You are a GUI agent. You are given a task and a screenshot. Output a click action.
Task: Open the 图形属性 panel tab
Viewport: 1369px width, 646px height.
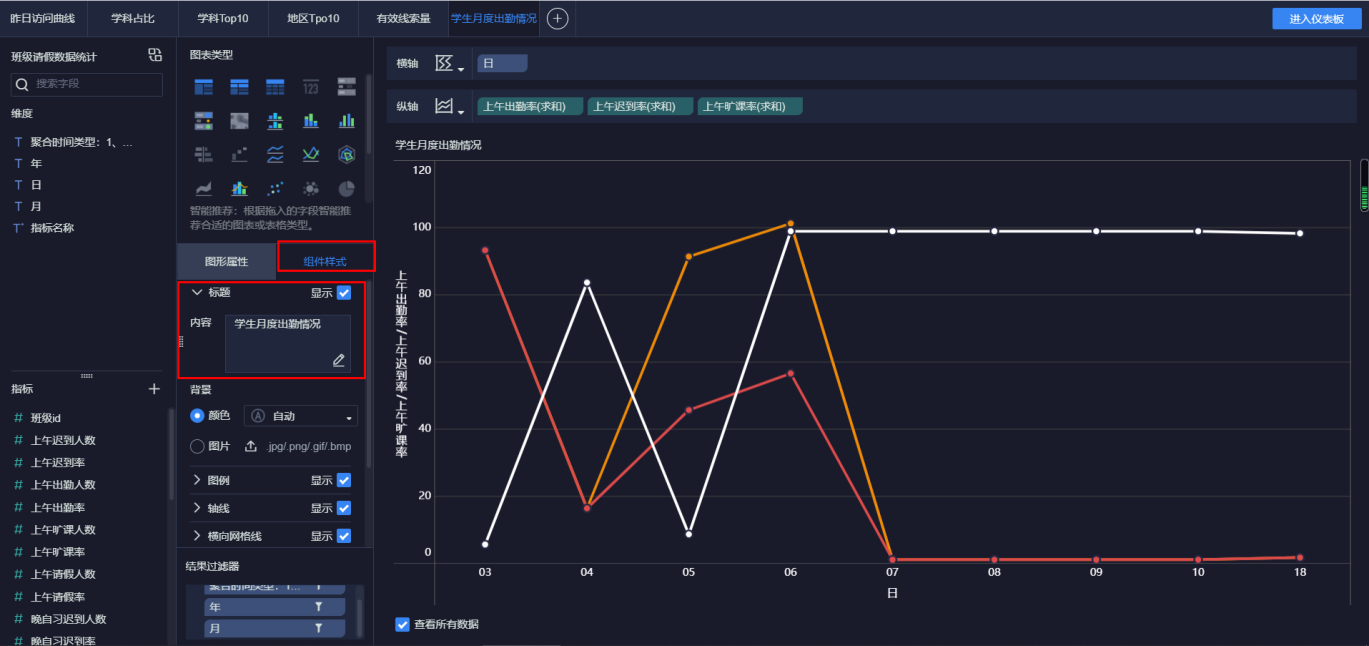click(x=226, y=261)
